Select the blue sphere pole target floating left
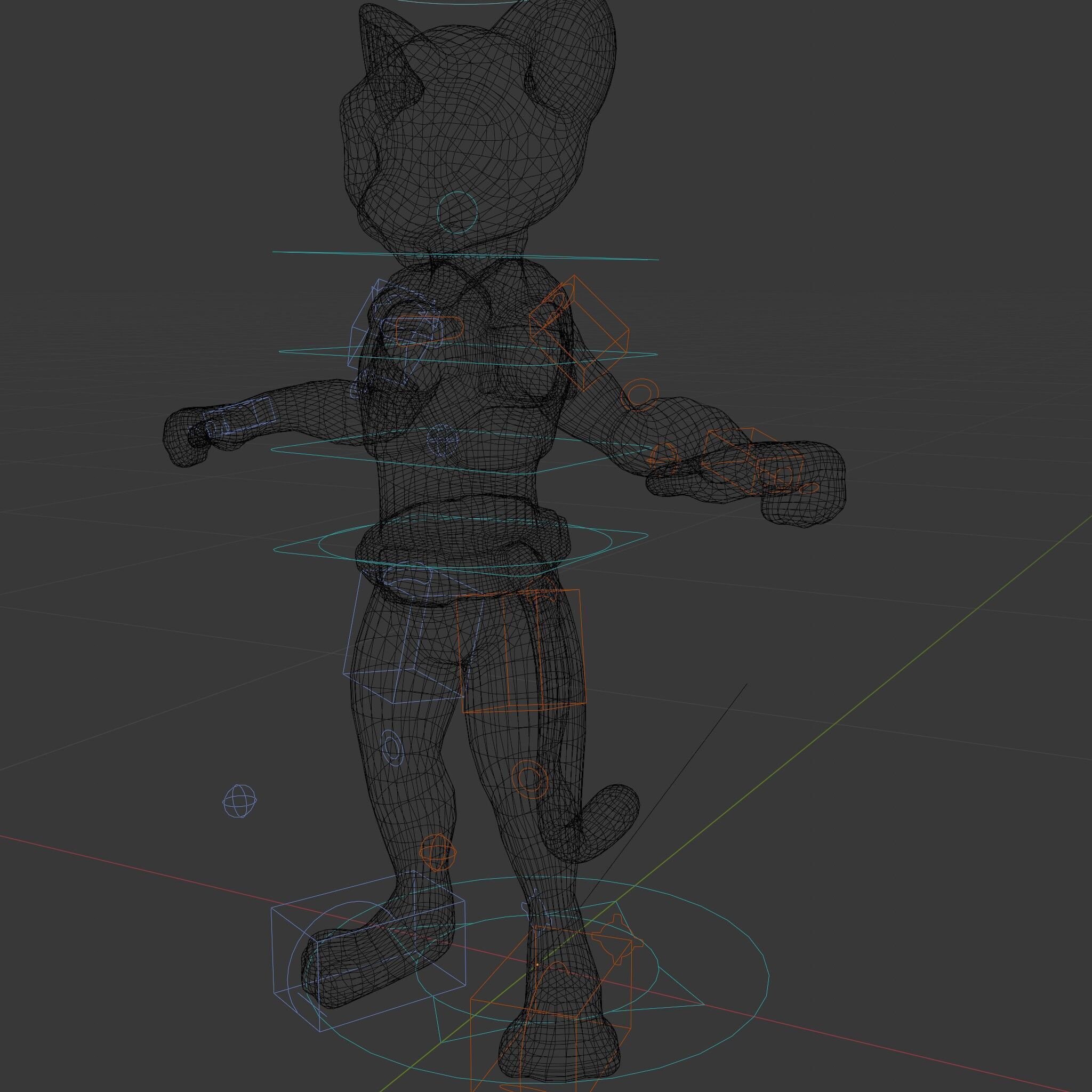The image size is (1092, 1092). (239, 801)
